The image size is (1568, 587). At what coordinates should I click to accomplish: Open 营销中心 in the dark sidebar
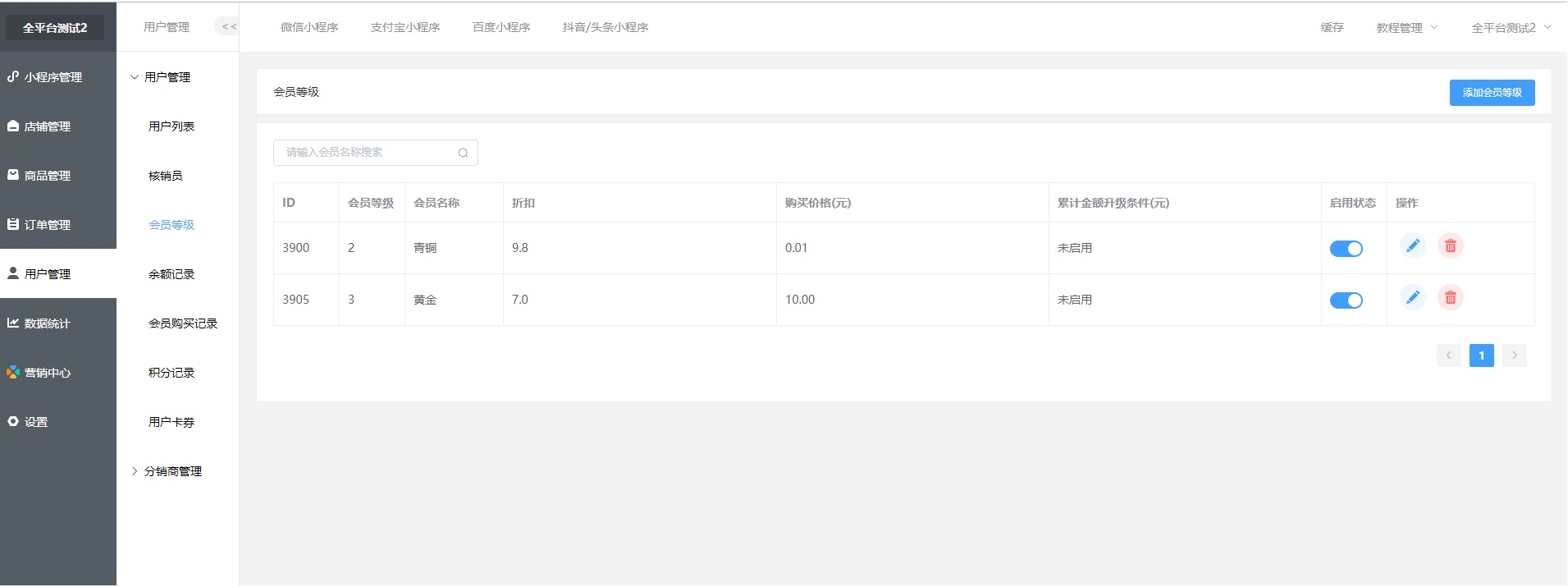click(57, 373)
